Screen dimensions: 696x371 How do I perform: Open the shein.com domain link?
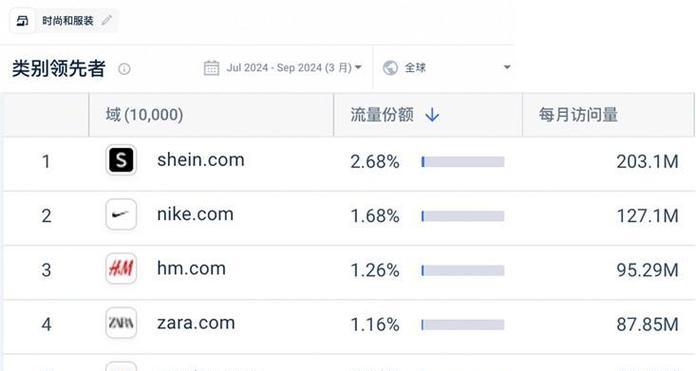click(x=201, y=160)
